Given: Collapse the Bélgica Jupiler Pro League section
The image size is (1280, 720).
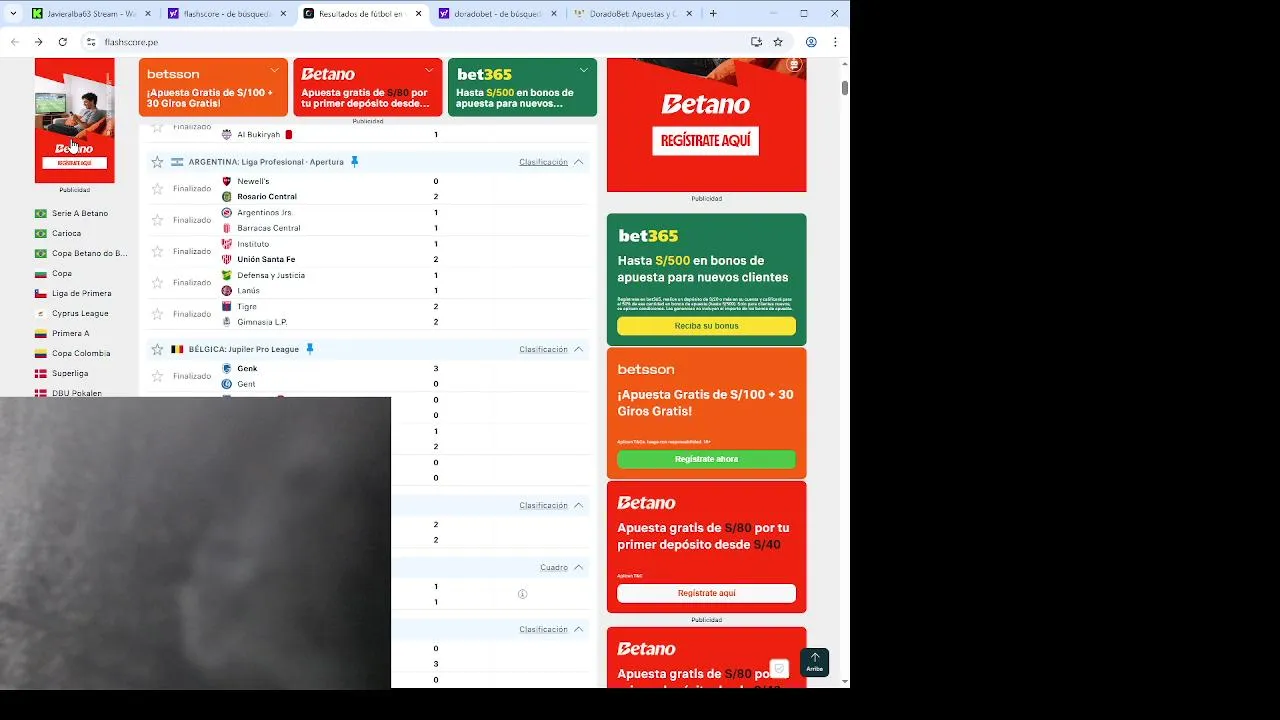Looking at the screenshot, I should [578, 349].
